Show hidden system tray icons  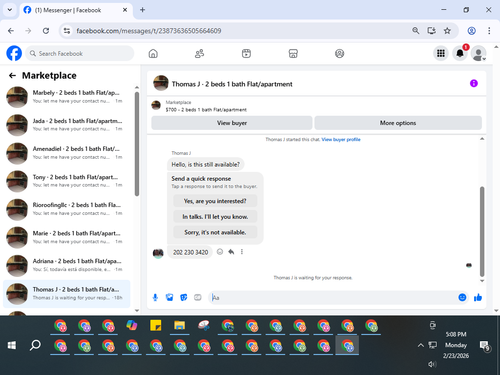[x=421, y=345]
